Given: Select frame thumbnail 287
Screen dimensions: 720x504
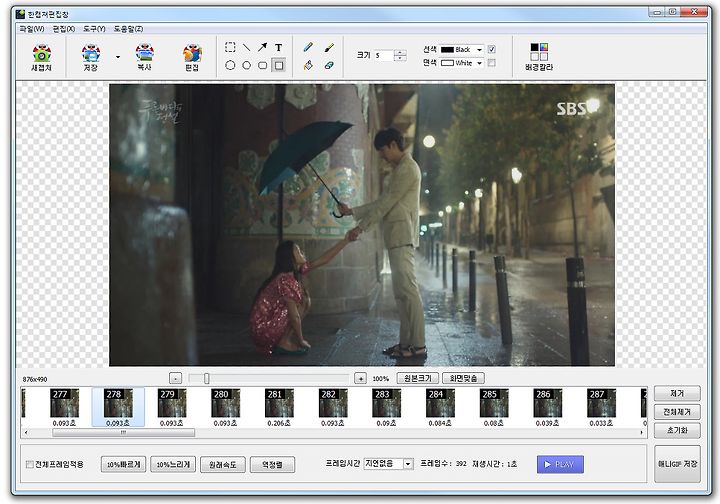Looking at the screenshot, I should (602, 403).
